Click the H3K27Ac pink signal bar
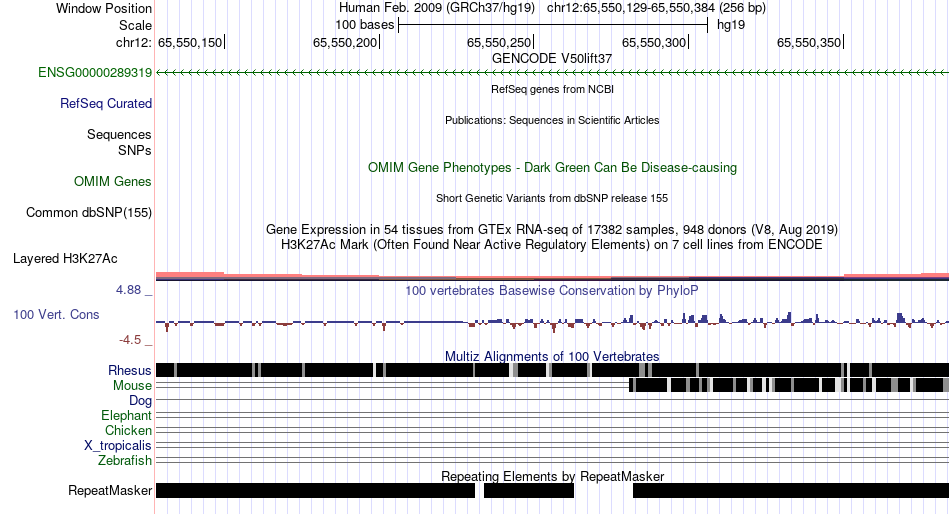The image size is (950, 514). [190, 275]
